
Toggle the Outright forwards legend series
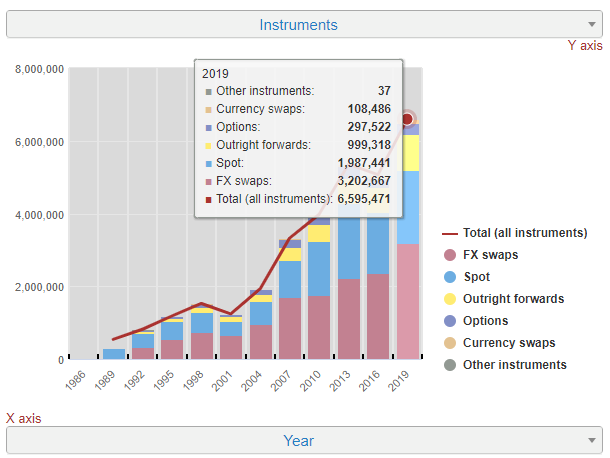click(x=504, y=298)
